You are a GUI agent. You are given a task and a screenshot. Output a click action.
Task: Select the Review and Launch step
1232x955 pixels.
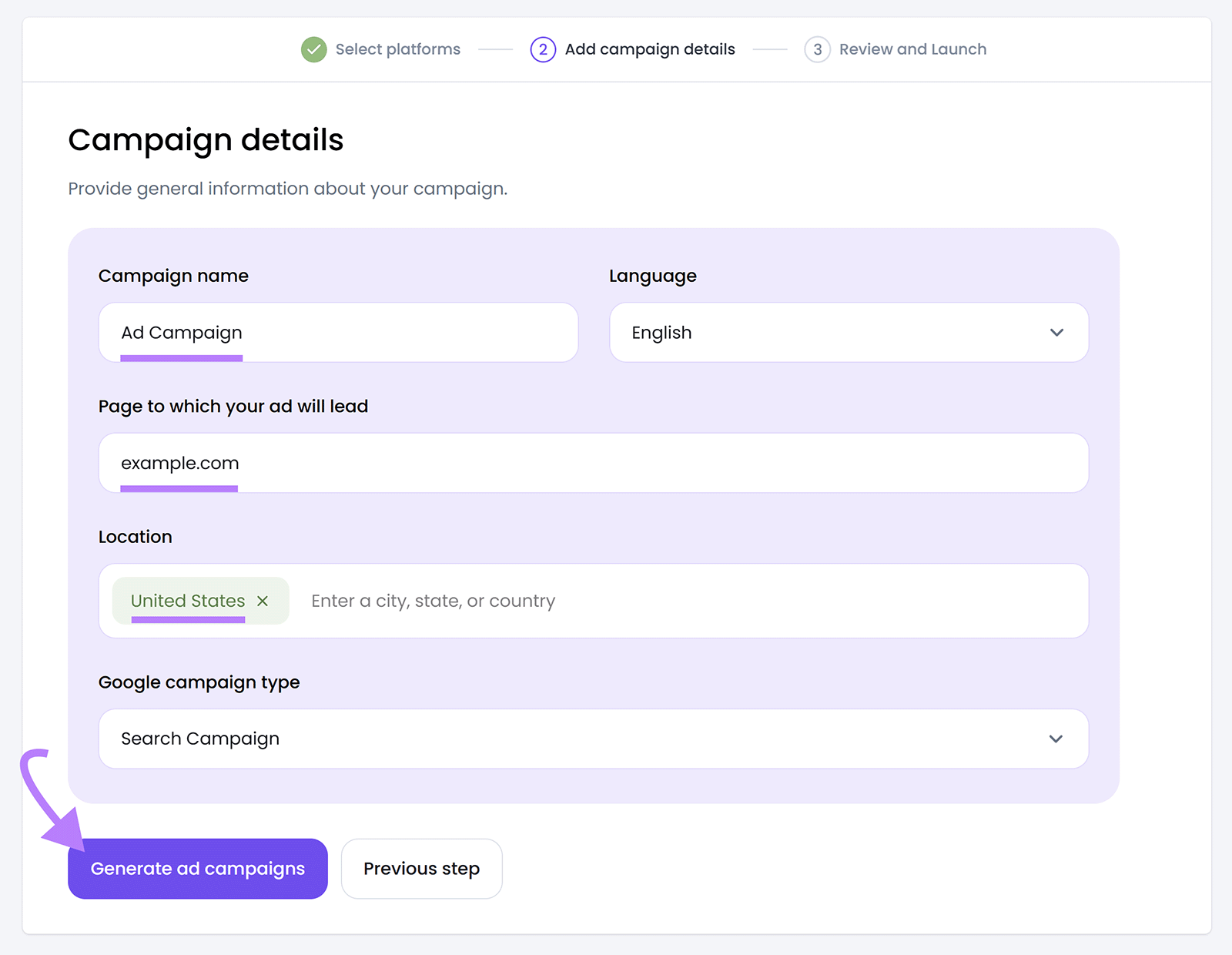tap(912, 49)
